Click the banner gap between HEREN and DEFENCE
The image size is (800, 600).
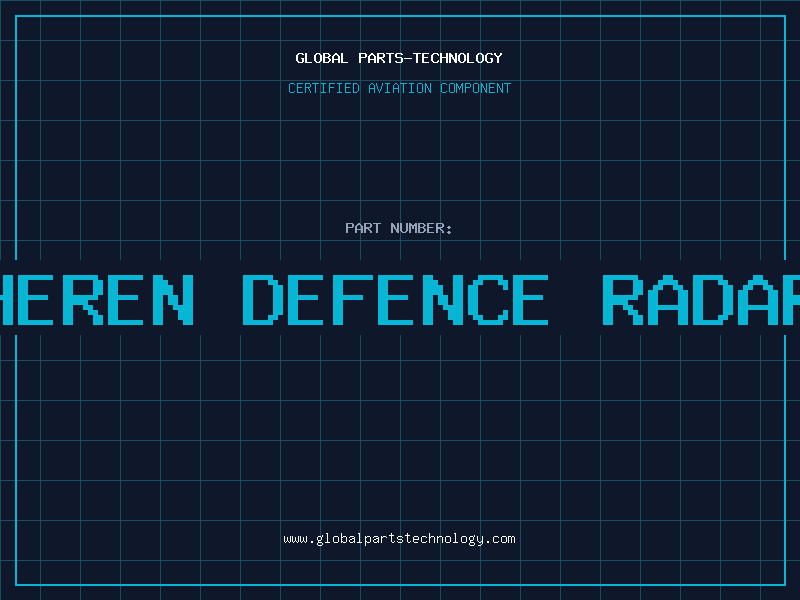[x=217, y=300]
